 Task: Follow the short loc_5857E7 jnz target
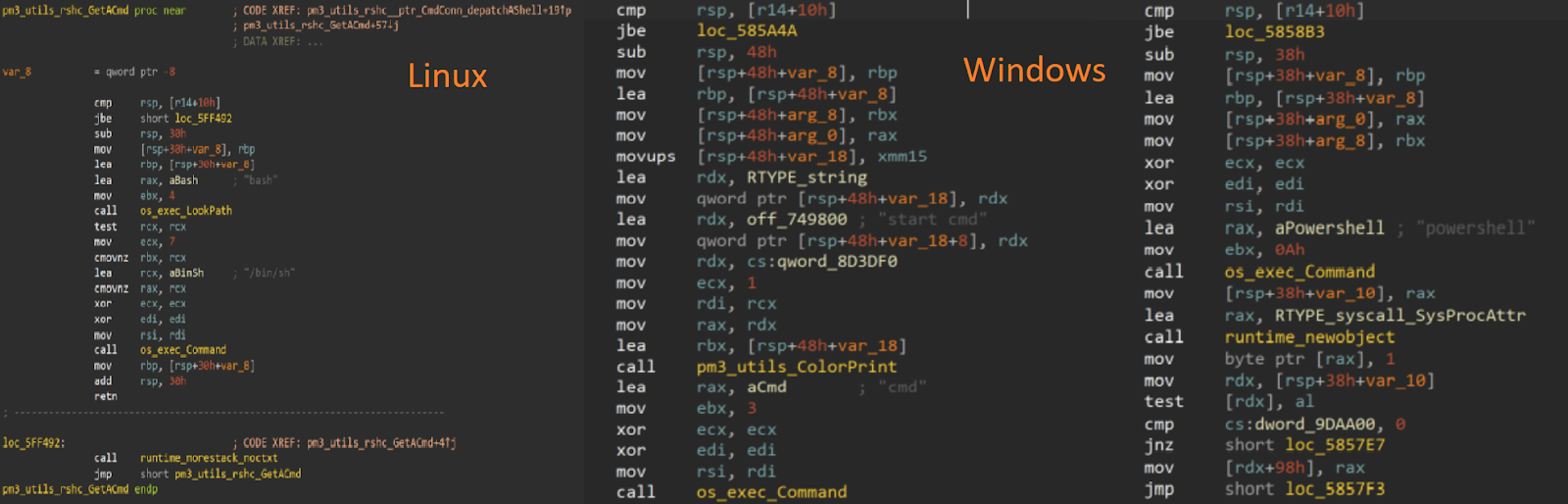[1304, 445]
